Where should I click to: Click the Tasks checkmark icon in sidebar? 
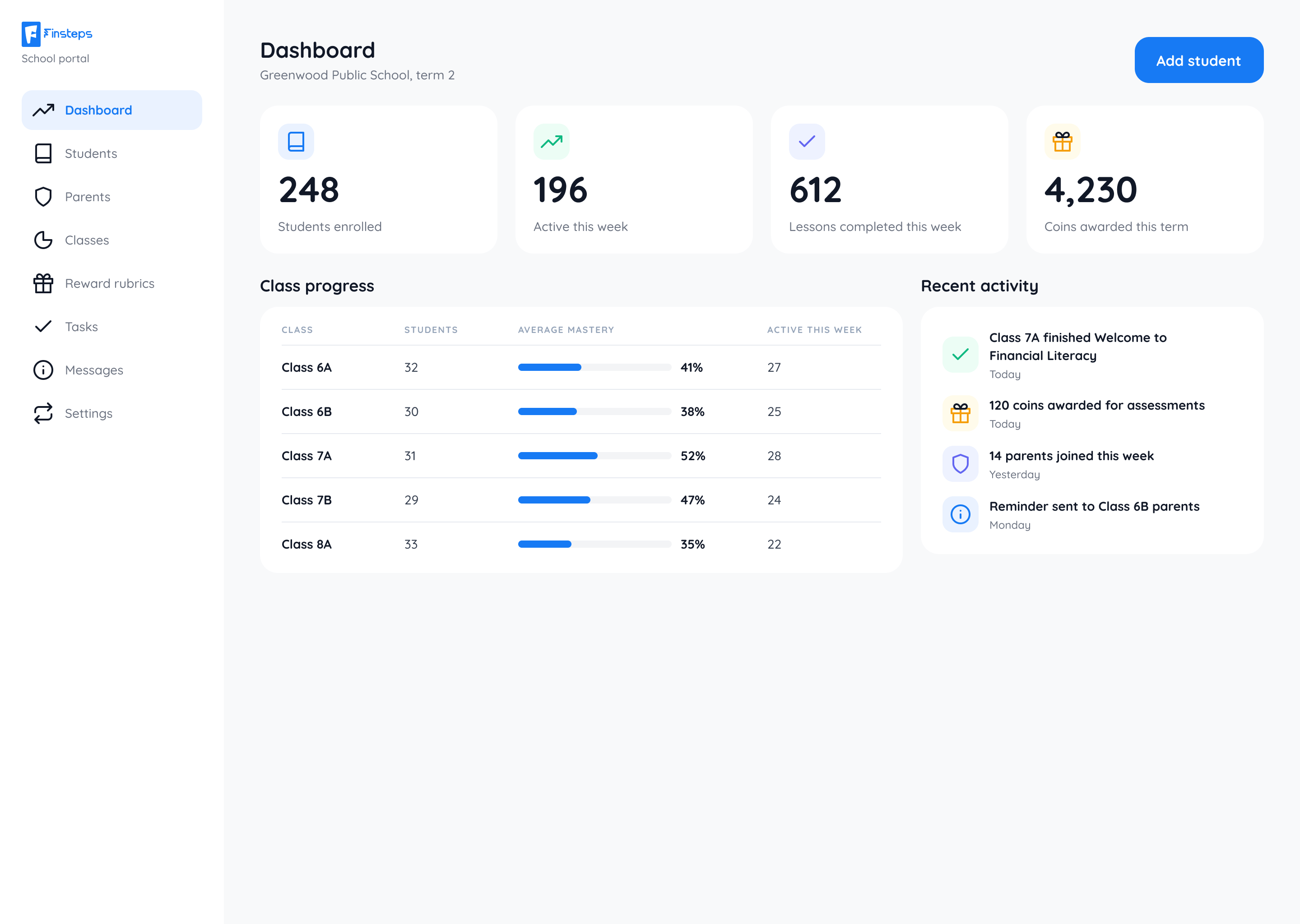pyautogui.click(x=43, y=327)
